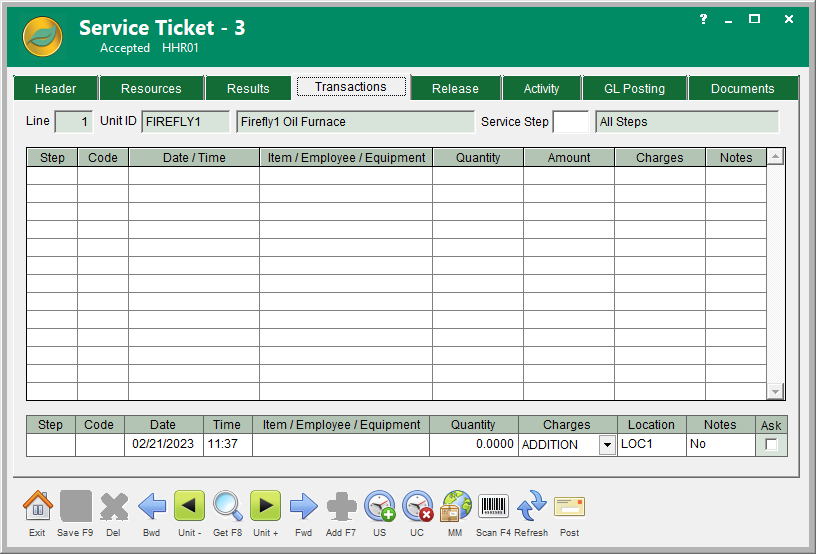Screen dimensions: 816x554
Task: Click the time 11:37 field
Action: click(228, 444)
